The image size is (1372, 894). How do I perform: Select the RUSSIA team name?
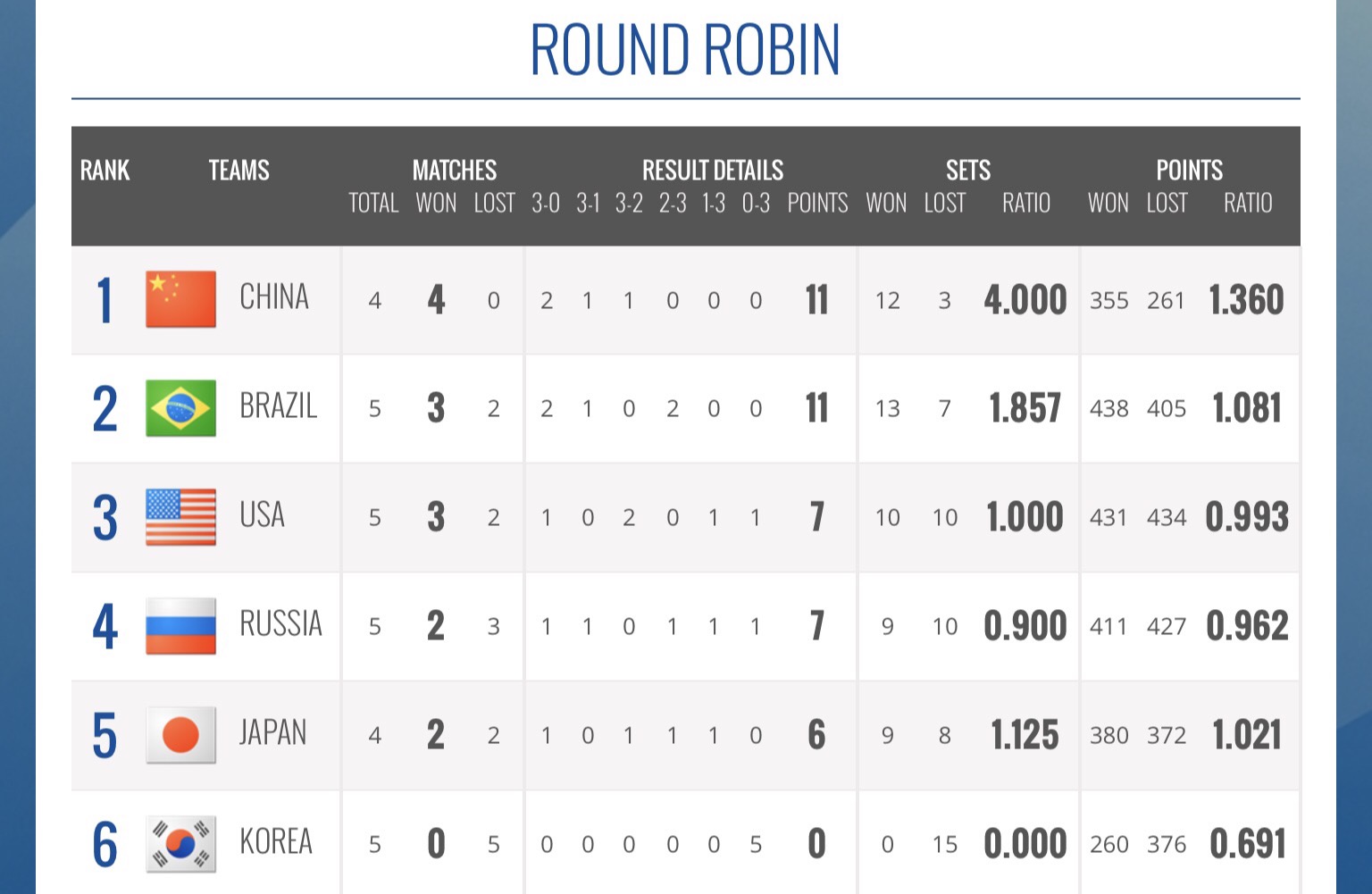pos(280,624)
